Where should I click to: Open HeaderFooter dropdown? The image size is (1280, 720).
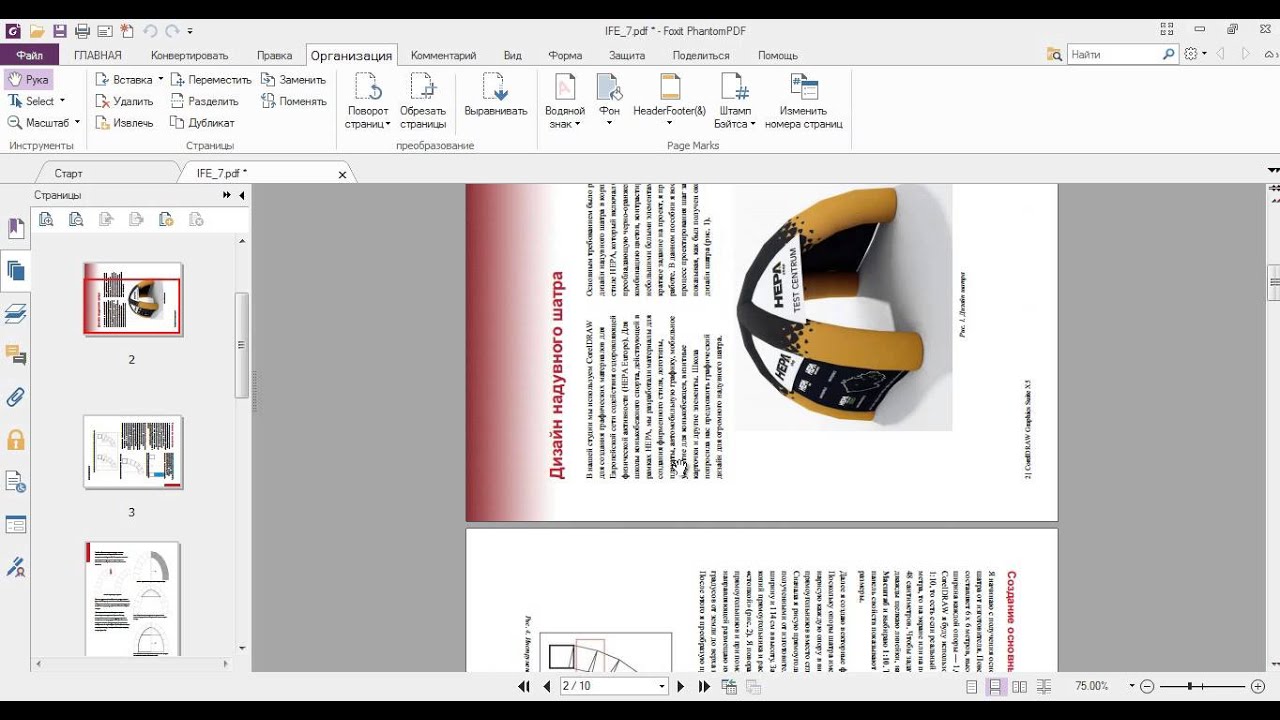669,123
